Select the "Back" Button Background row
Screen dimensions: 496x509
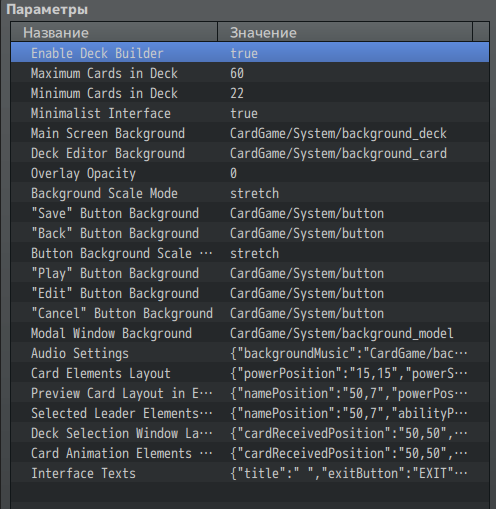(x=250, y=232)
